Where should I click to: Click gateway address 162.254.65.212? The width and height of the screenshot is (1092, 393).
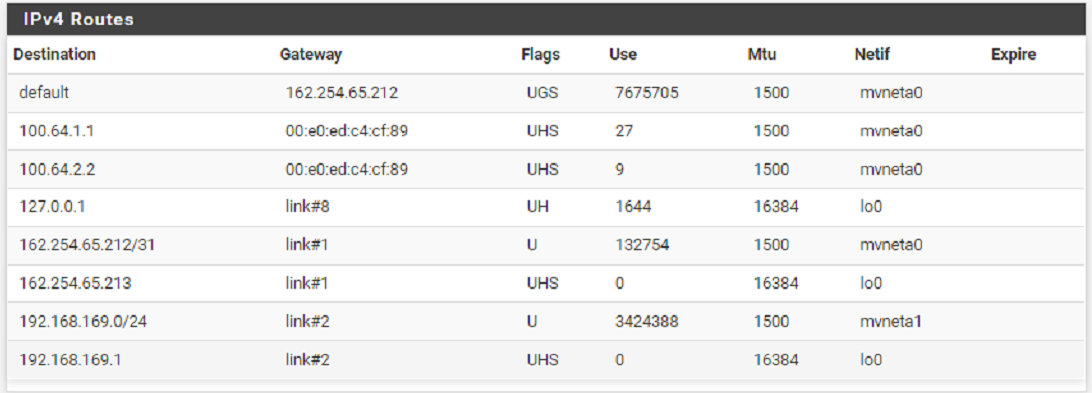click(x=342, y=93)
